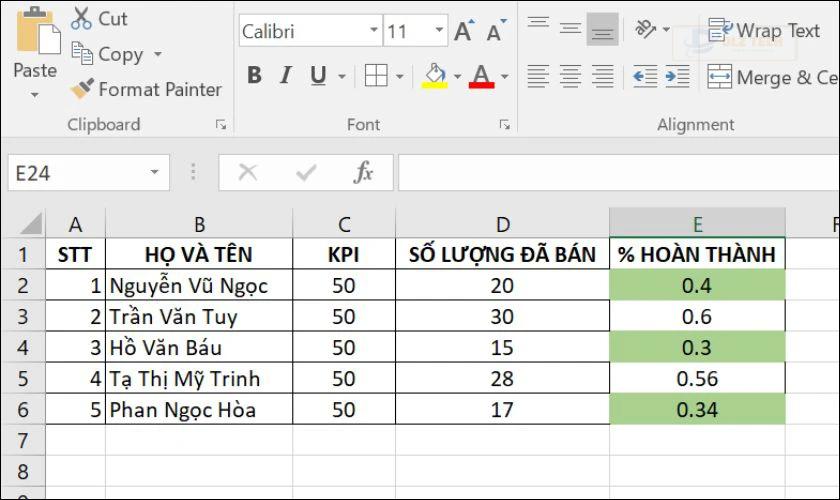The image size is (840, 500).
Task: Click cell with value 0.56
Action: click(x=698, y=378)
